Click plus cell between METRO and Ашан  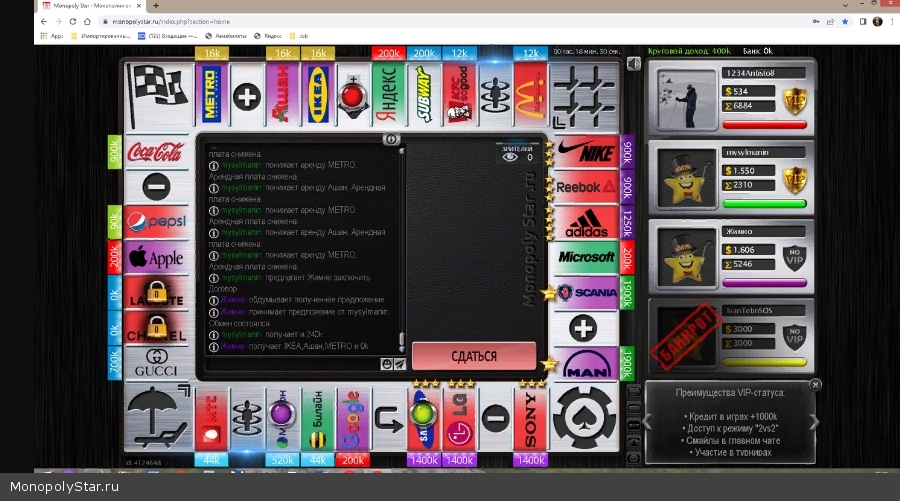coord(247,96)
